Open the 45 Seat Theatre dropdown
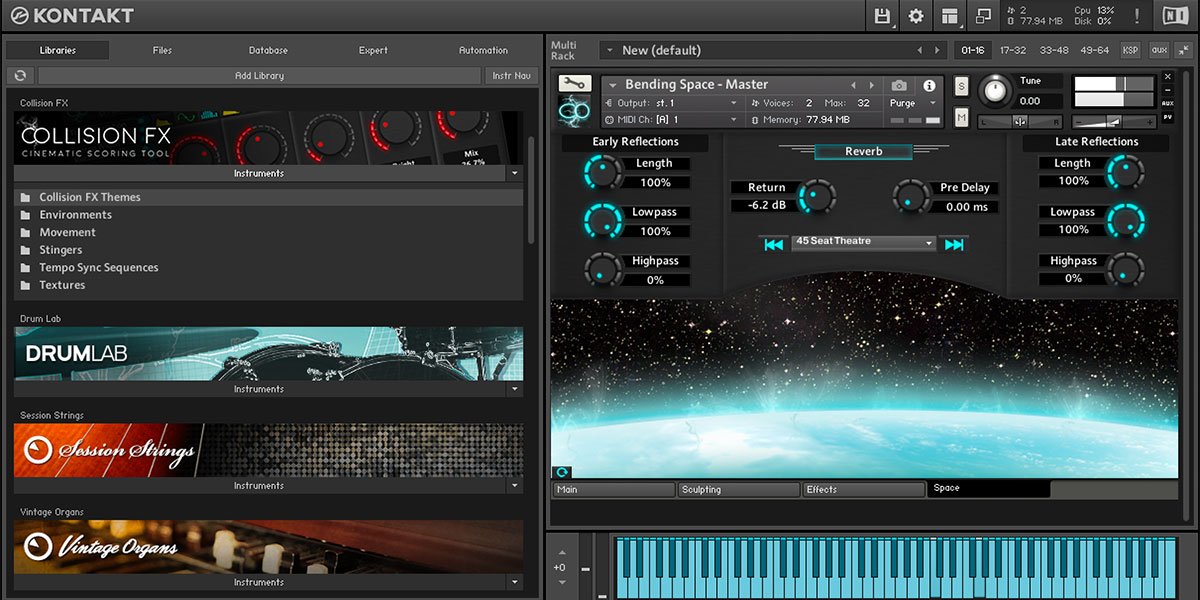This screenshot has height=600, width=1200. tap(863, 242)
